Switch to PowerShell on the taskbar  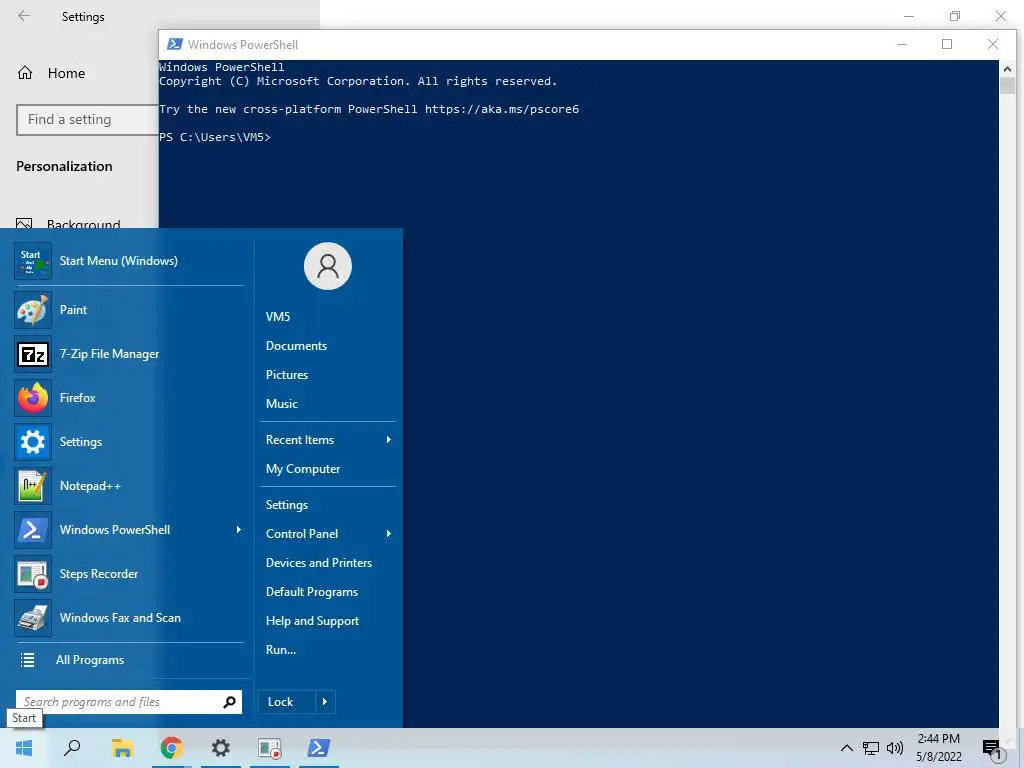(319, 748)
